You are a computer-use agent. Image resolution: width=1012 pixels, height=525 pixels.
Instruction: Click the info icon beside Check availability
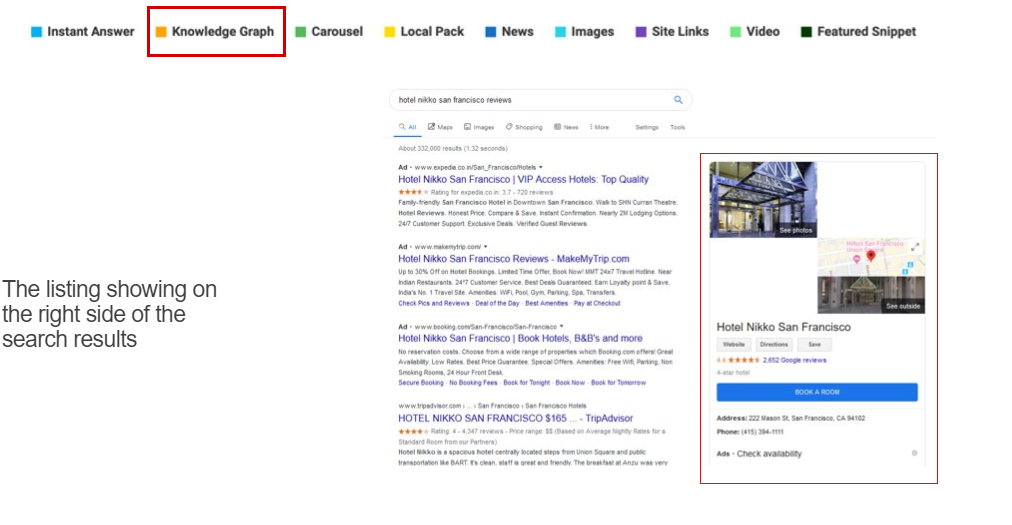pos(915,453)
